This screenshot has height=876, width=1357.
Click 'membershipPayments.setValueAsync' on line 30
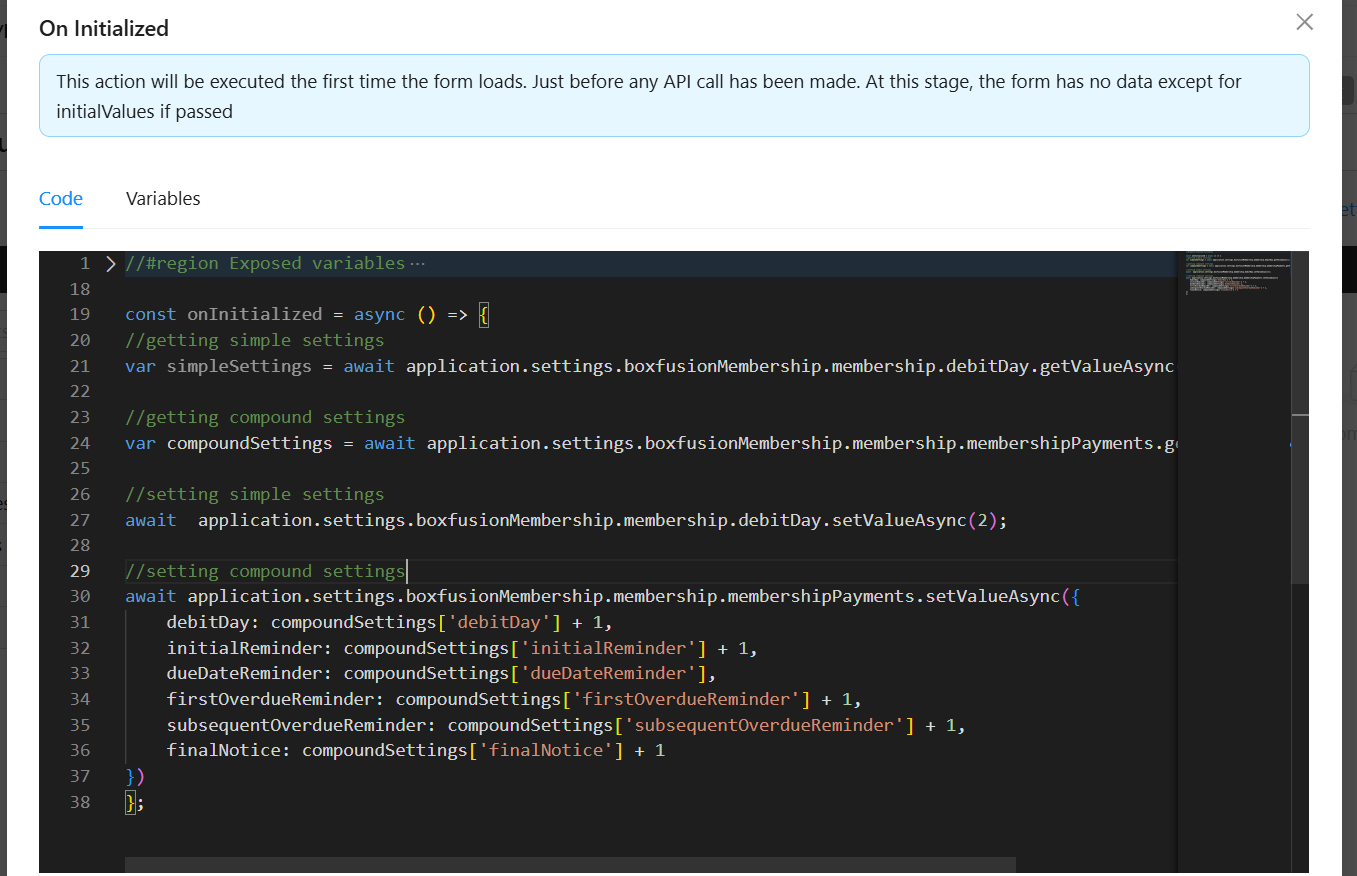click(893, 597)
